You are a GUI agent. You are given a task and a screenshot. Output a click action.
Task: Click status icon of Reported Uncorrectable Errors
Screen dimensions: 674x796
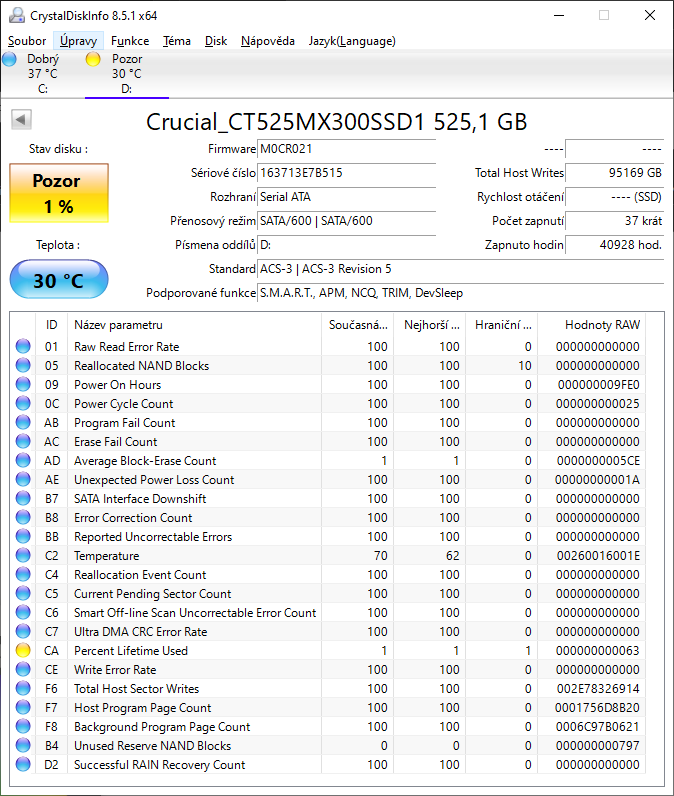[x=23, y=536]
